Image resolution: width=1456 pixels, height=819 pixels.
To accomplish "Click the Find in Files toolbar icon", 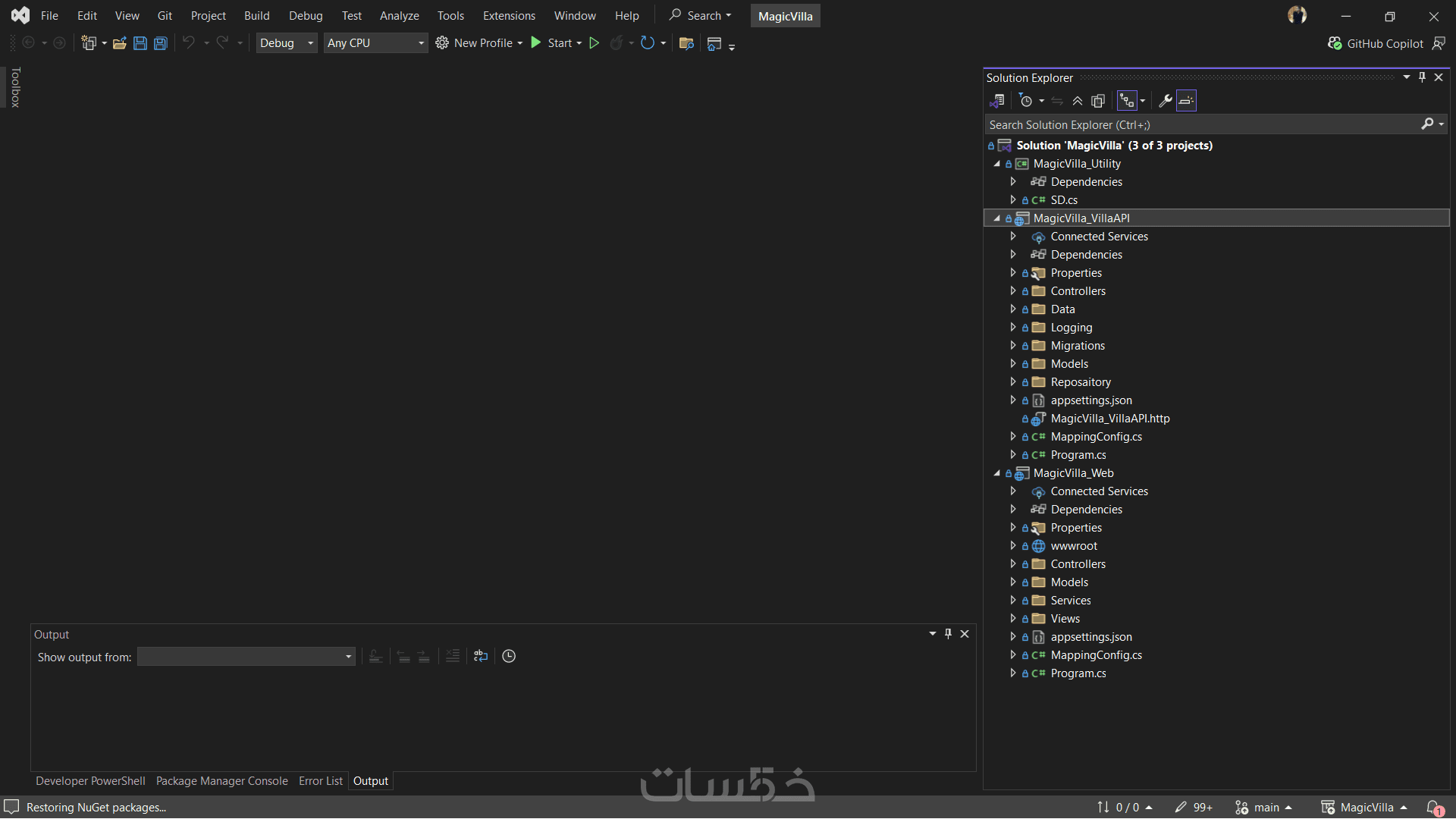I will (x=686, y=43).
